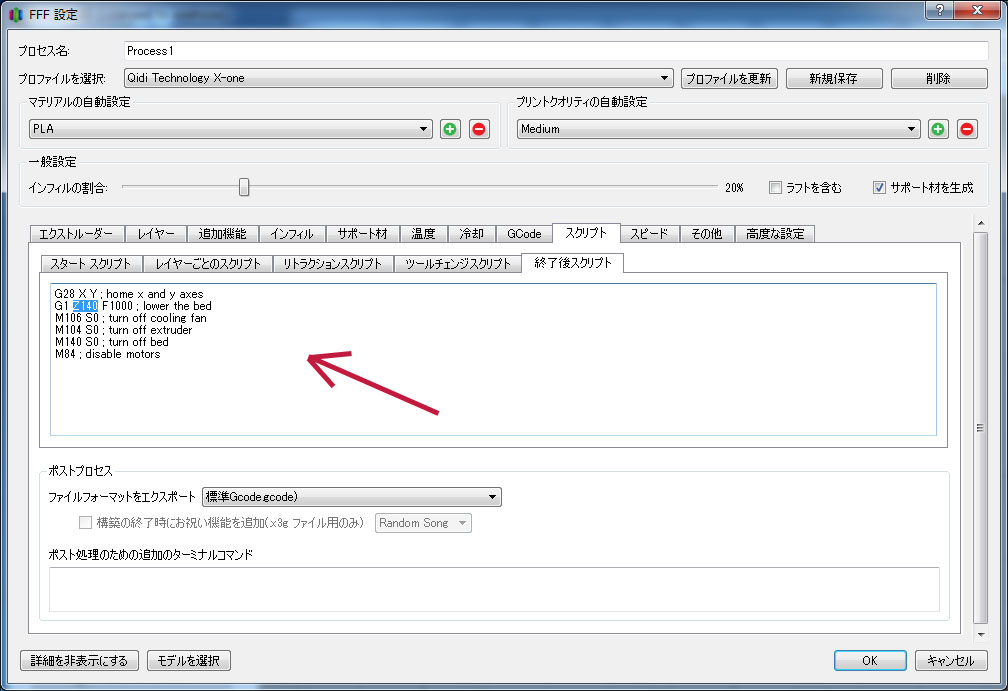Click green plus icon beside PLA material

(x=450, y=129)
